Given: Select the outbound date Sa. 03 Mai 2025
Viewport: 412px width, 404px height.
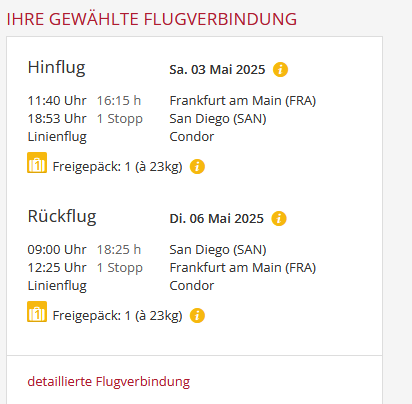Looking at the screenshot, I should pos(217,70).
